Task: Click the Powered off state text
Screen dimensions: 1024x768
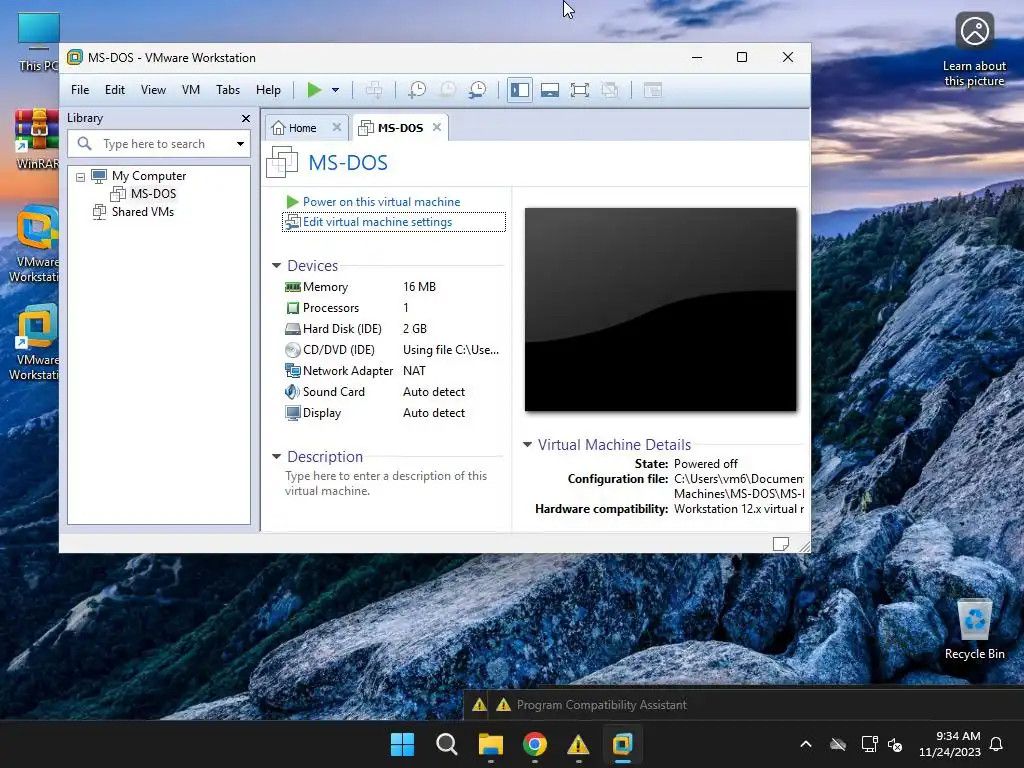Action: 705,464
